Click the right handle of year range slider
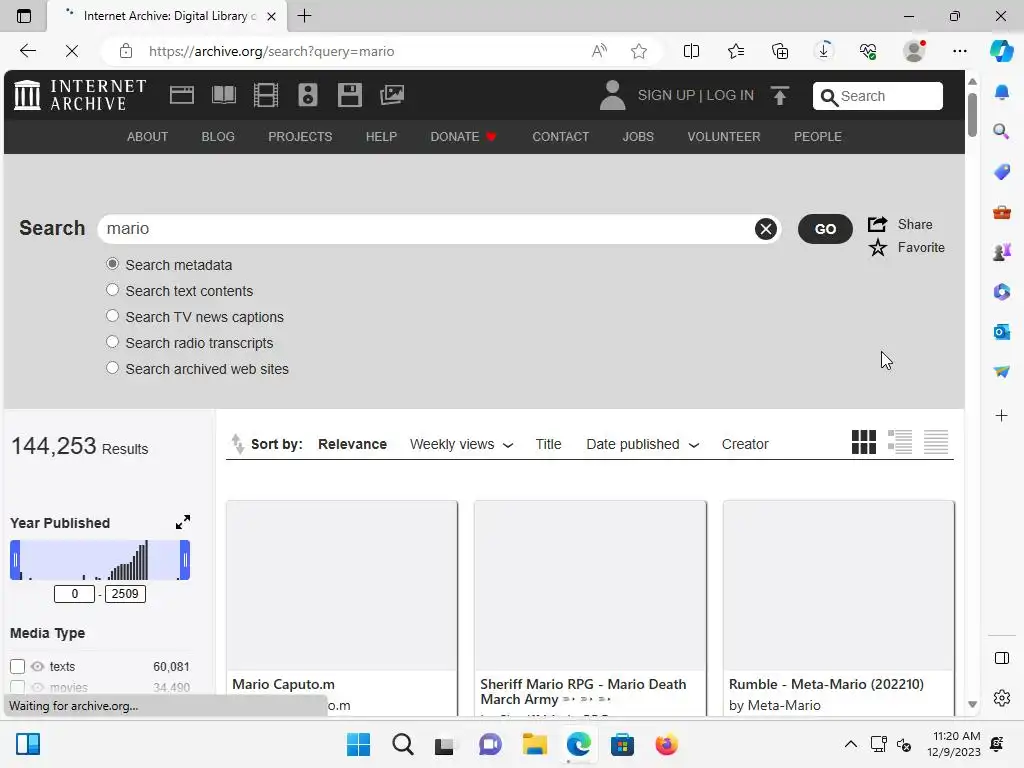Image resolution: width=1024 pixels, height=768 pixels. click(185, 560)
